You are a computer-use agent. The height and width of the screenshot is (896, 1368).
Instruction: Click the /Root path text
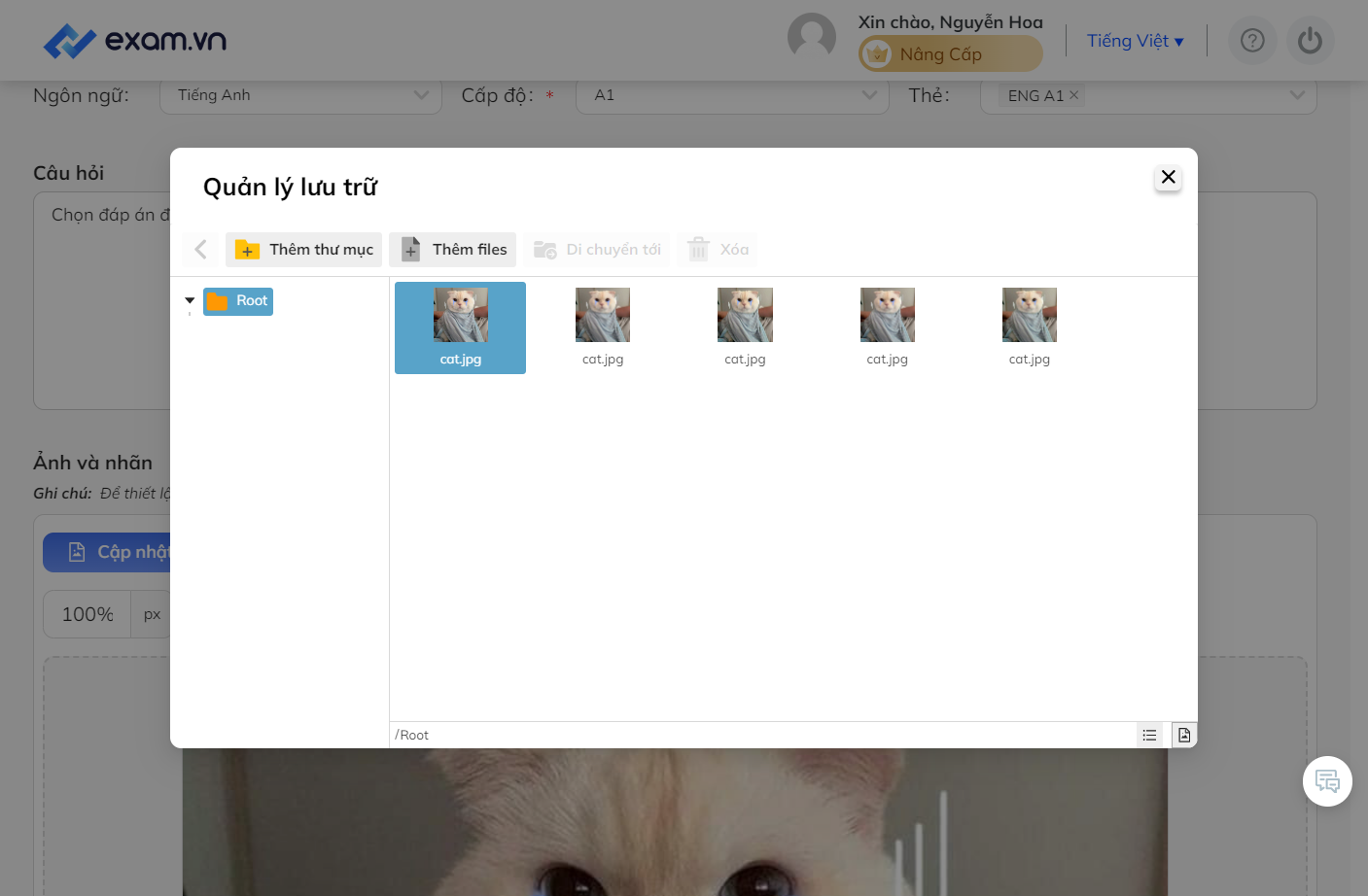click(x=412, y=736)
